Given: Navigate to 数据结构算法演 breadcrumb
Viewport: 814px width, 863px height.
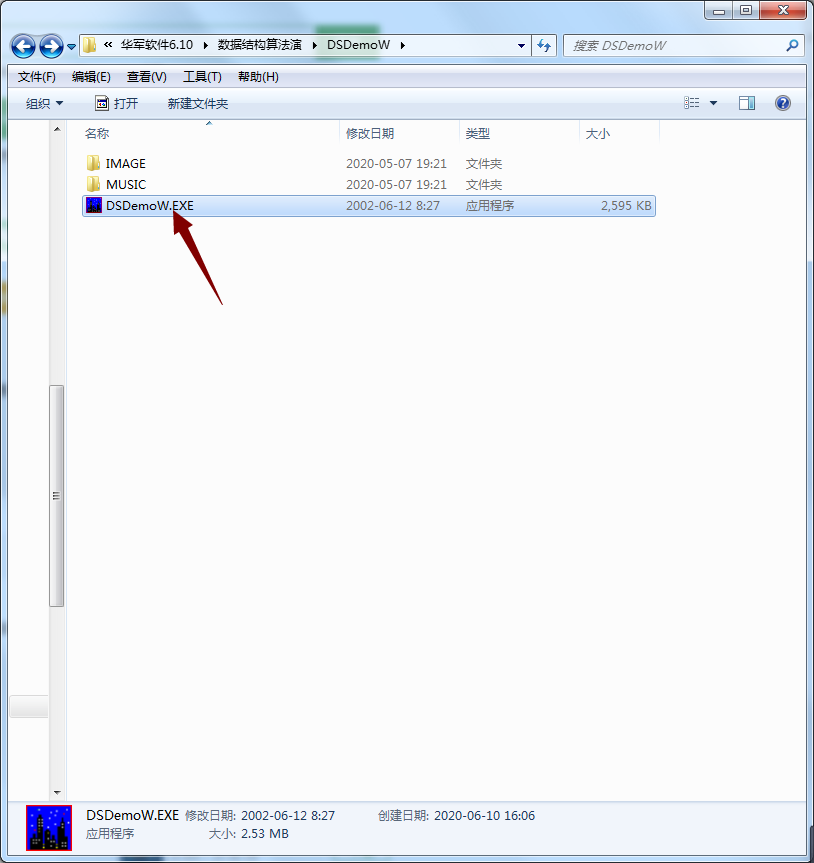Looking at the screenshot, I should pyautogui.click(x=259, y=45).
